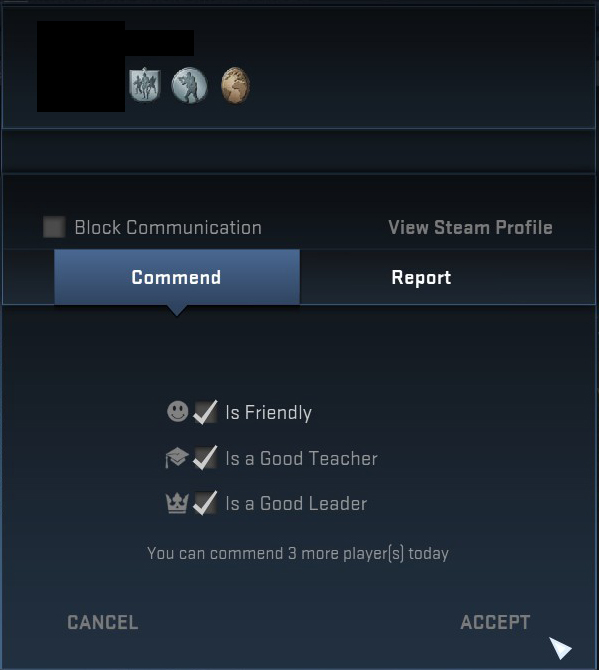Uncheck the Is a Good Teacher checkbox
The width and height of the screenshot is (599, 670).
pos(205,458)
